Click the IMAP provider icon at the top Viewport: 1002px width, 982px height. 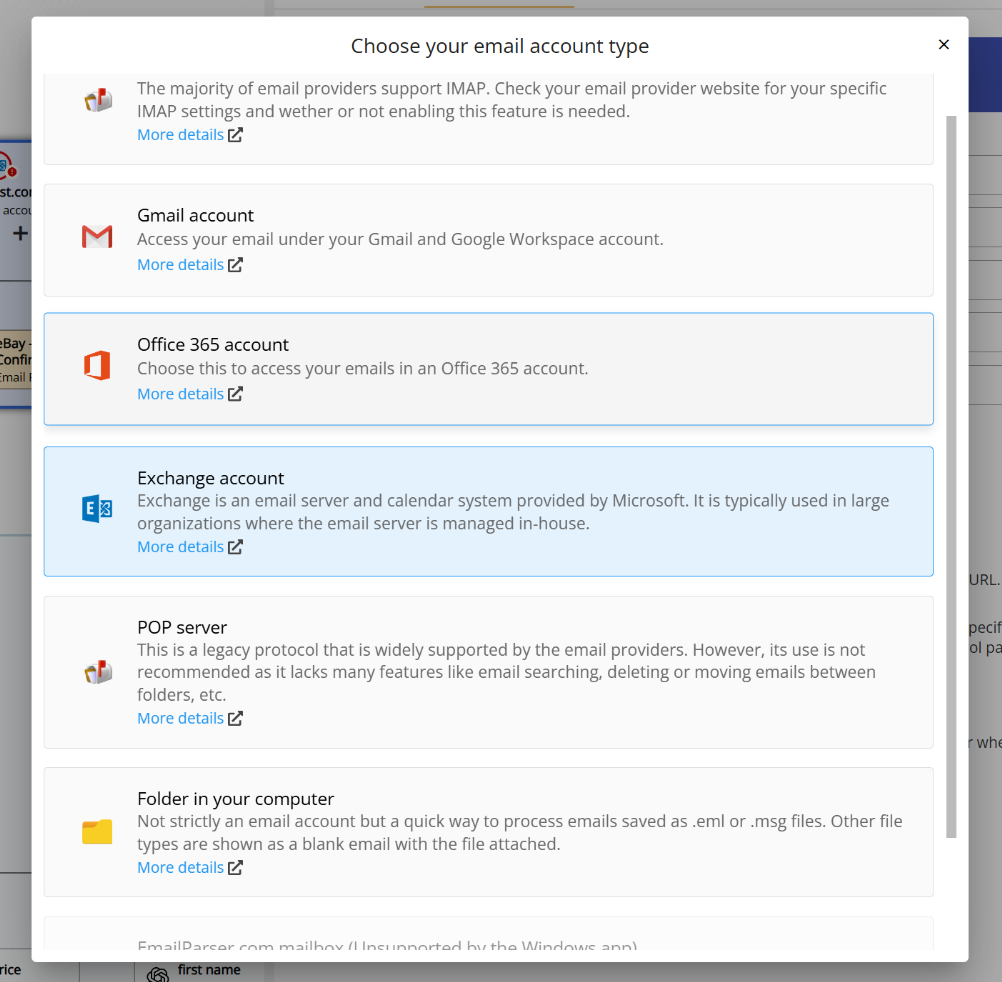pos(97,99)
